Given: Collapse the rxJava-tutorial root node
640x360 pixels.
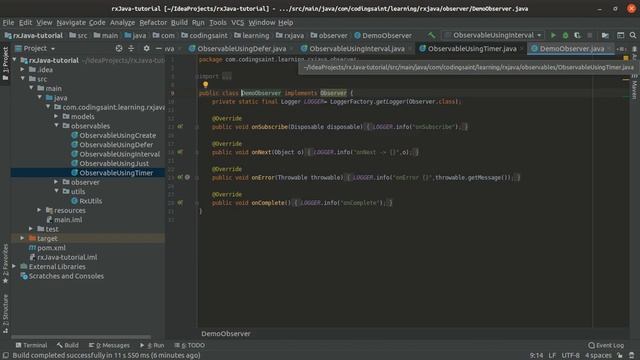Looking at the screenshot, I should [x=15, y=60].
